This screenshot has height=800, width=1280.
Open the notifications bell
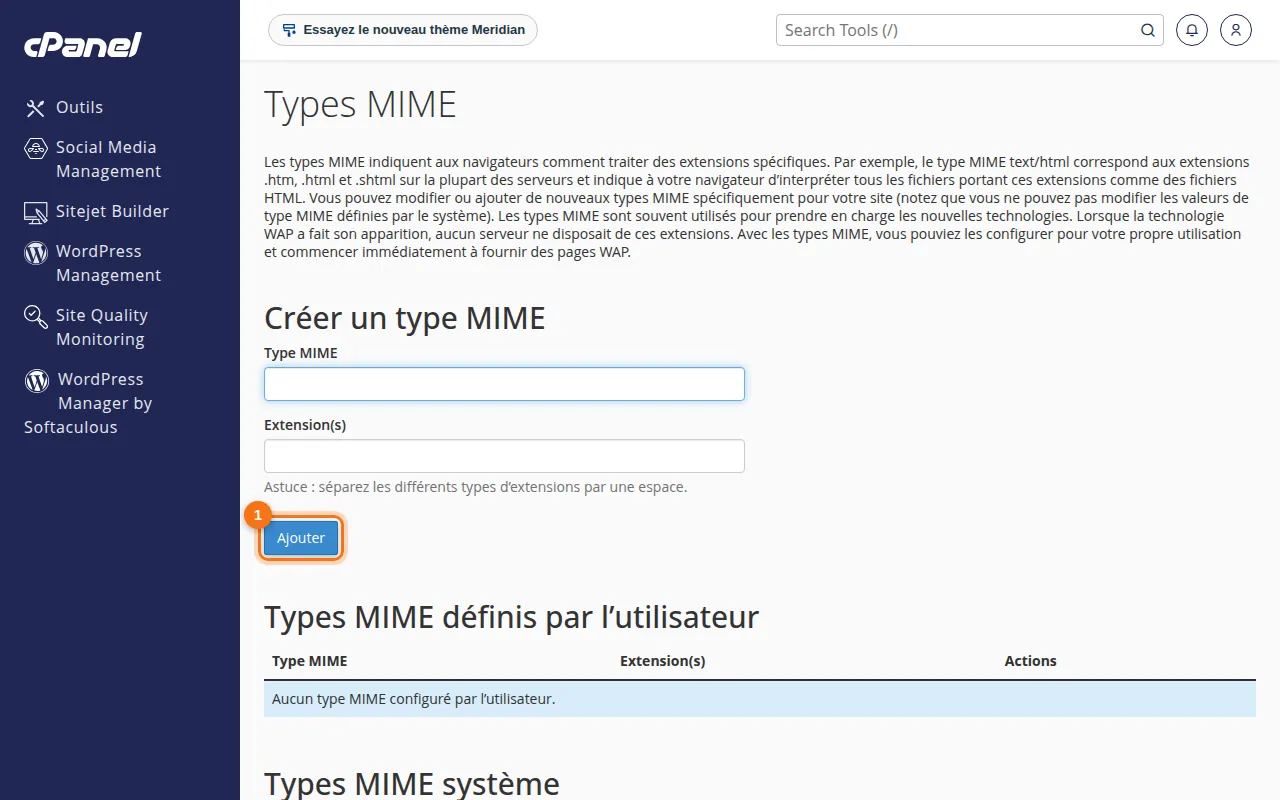pyautogui.click(x=1191, y=30)
